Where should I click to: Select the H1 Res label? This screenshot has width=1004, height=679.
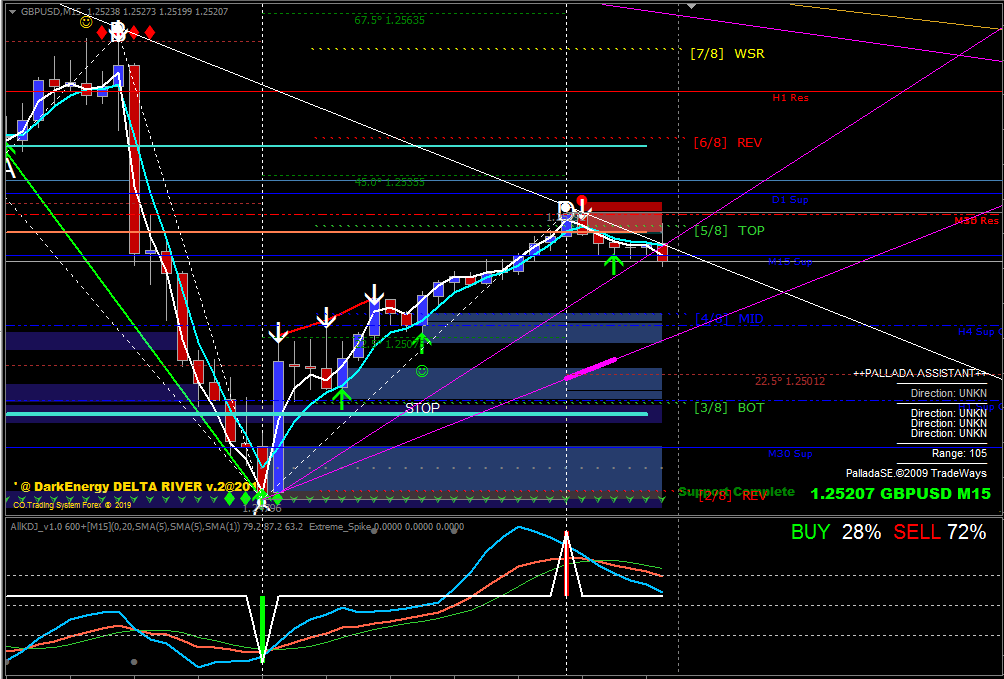[790, 98]
